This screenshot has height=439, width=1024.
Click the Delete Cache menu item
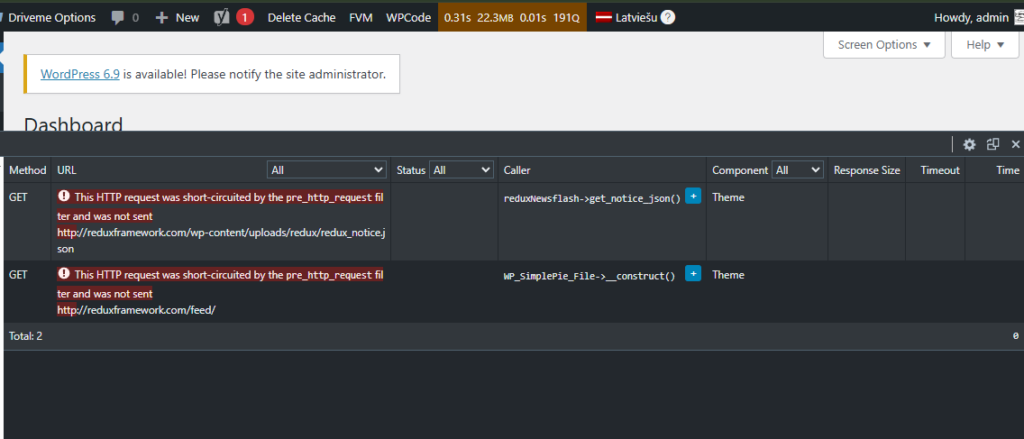[301, 17]
